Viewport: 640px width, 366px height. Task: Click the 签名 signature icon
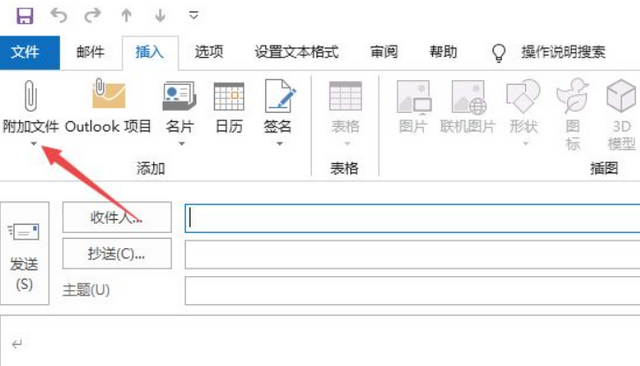[x=280, y=96]
